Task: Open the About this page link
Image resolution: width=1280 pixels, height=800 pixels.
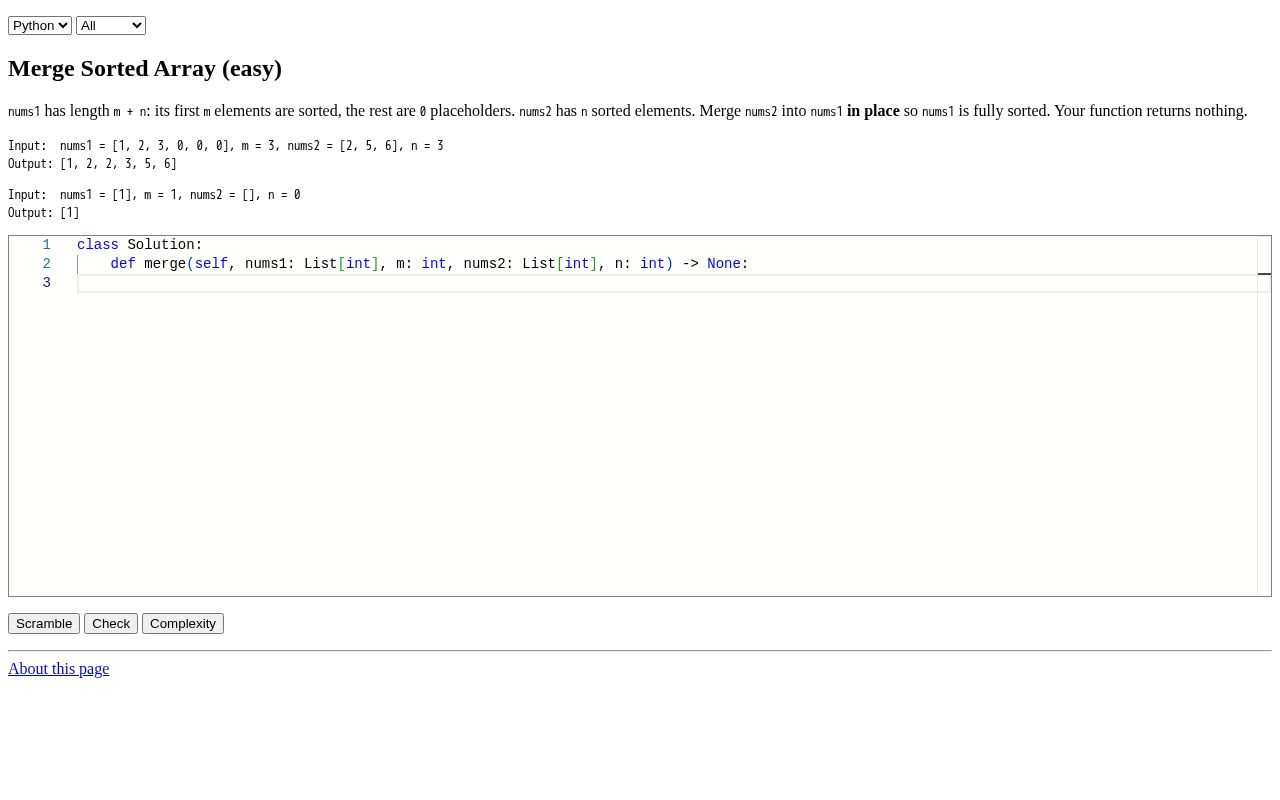Action: [59, 669]
